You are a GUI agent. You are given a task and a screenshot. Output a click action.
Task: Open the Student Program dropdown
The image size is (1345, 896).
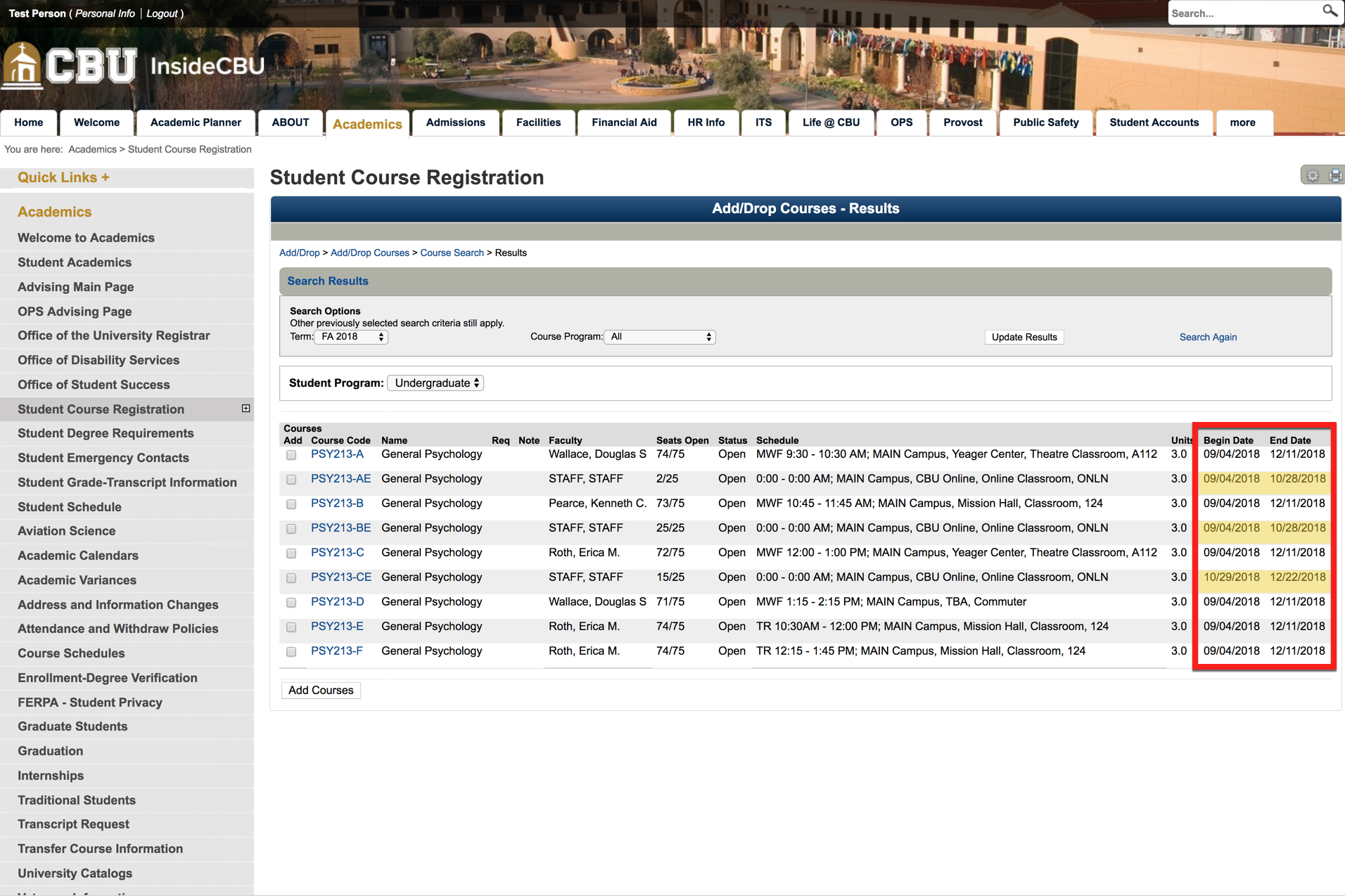coord(436,383)
